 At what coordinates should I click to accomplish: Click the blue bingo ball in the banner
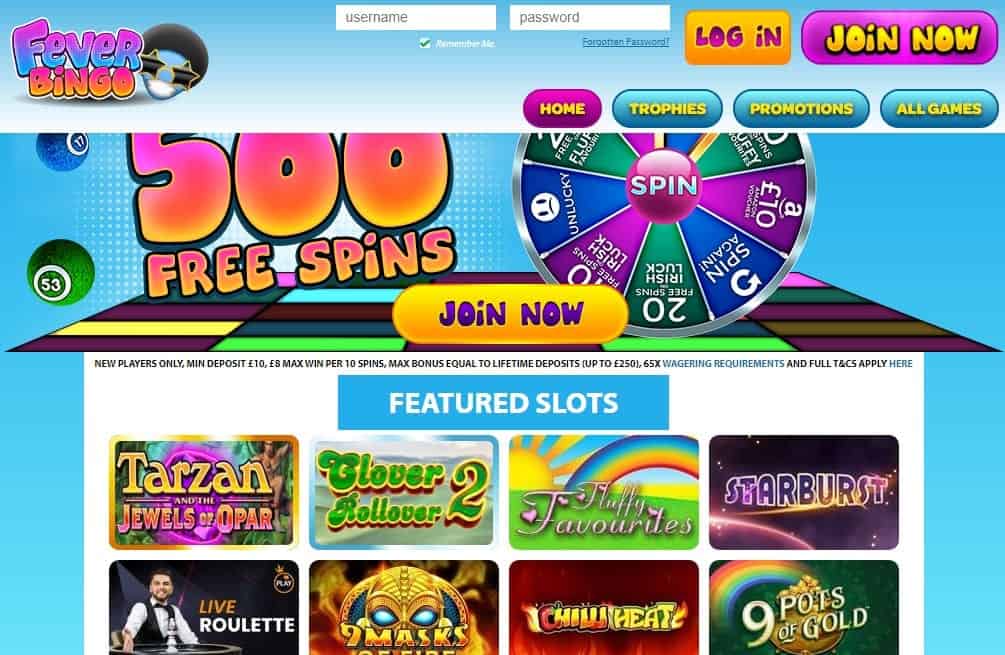pyautogui.click(x=63, y=150)
